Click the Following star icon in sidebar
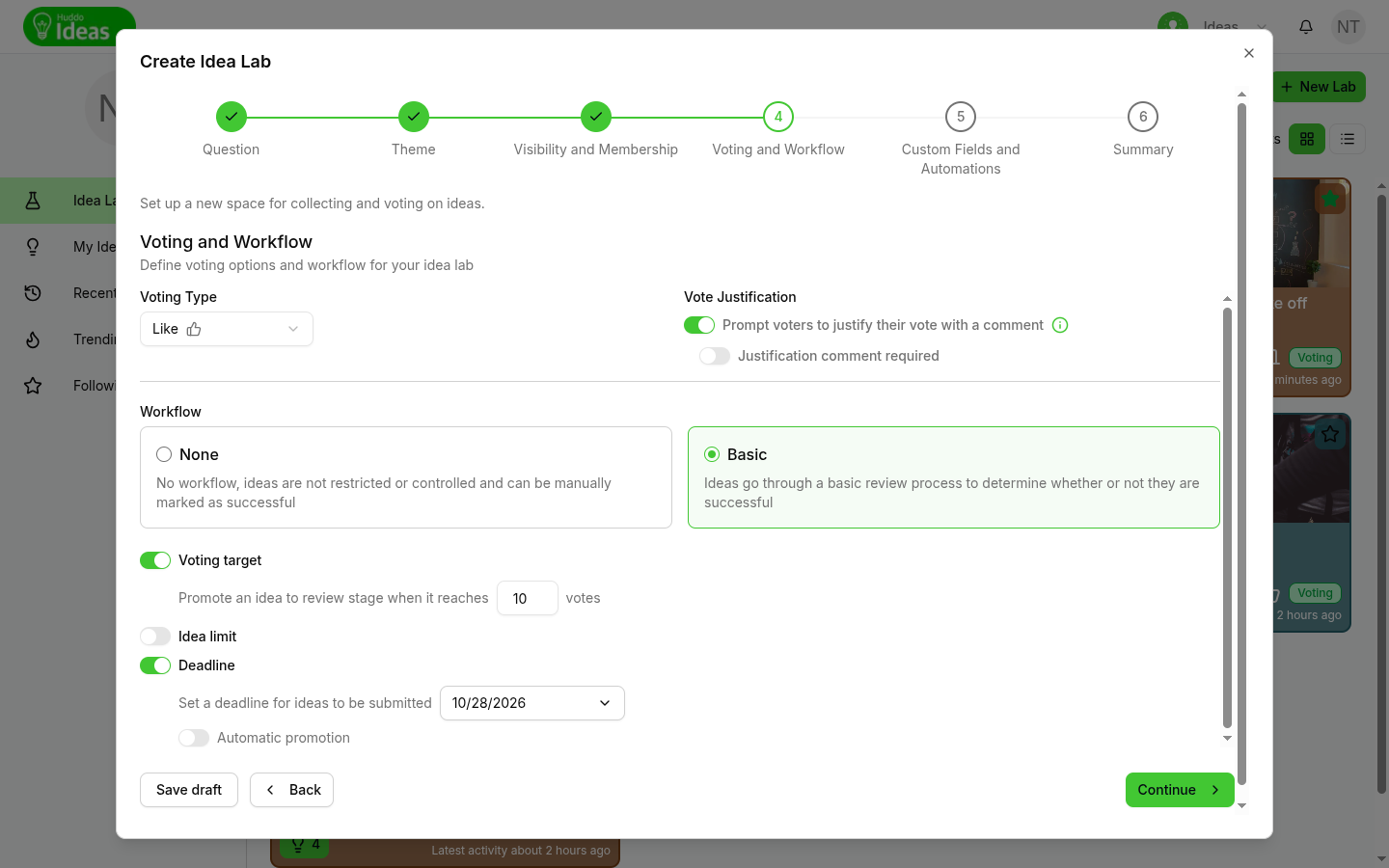The width and height of the screenshot is (1389, 868). 33,386
